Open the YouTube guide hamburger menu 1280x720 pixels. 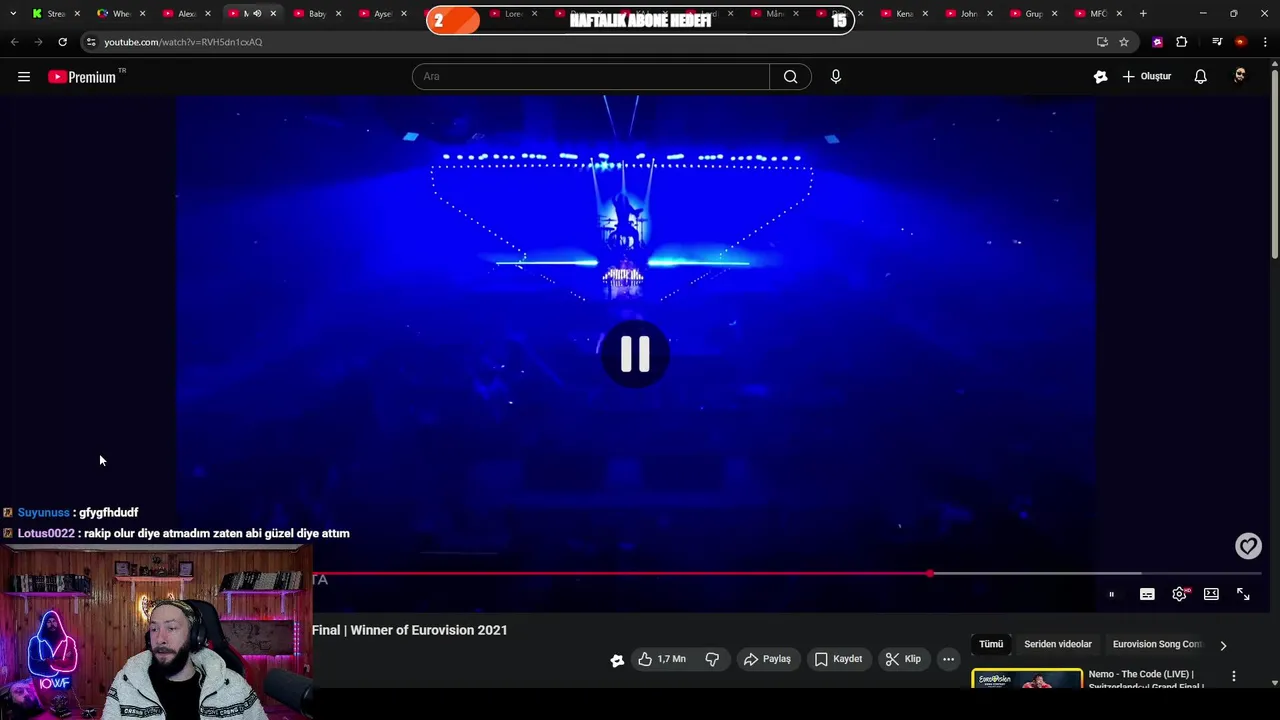click(x=24, y=77)
